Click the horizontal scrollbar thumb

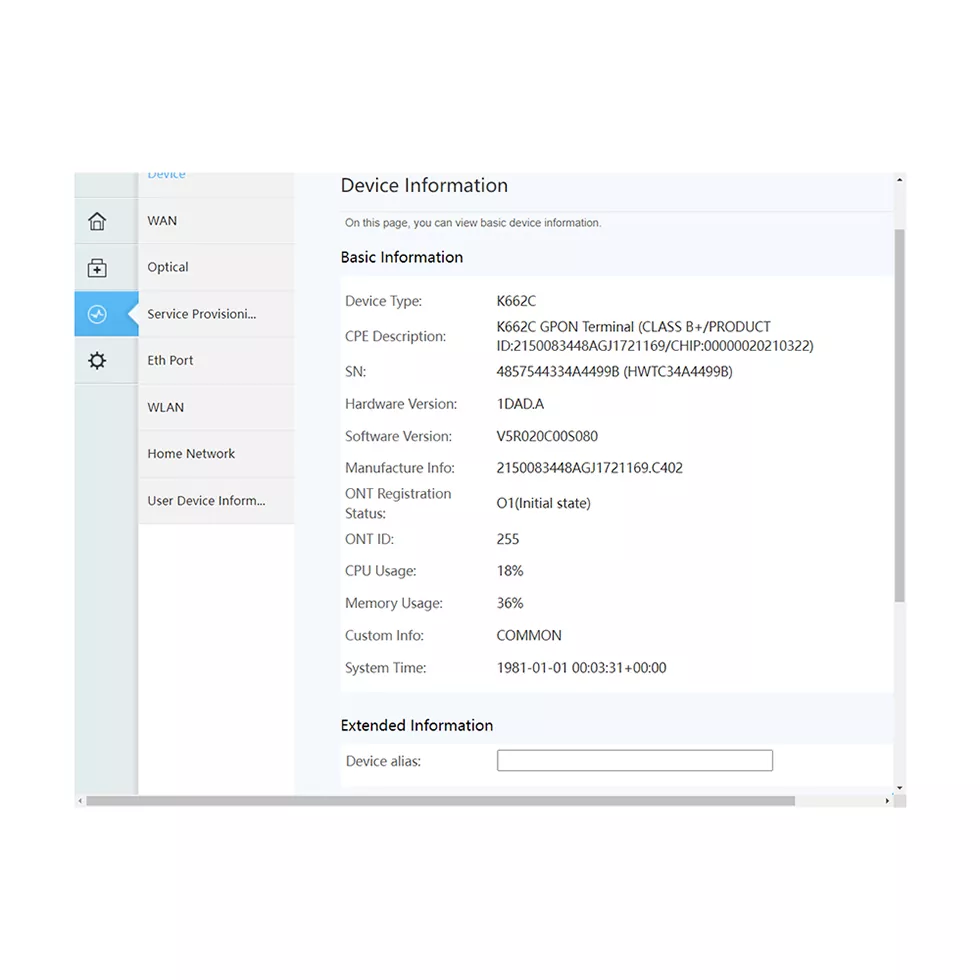tap(440, 801)
